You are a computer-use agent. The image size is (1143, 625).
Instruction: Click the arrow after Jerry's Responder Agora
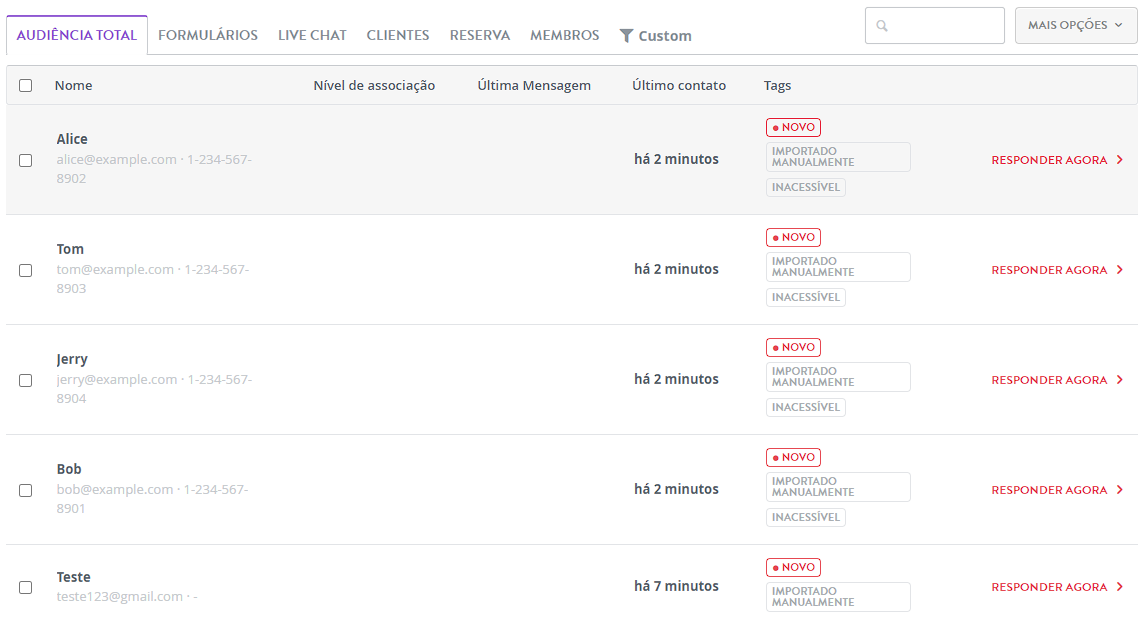pyautogui.click(x=1120, y=380)
